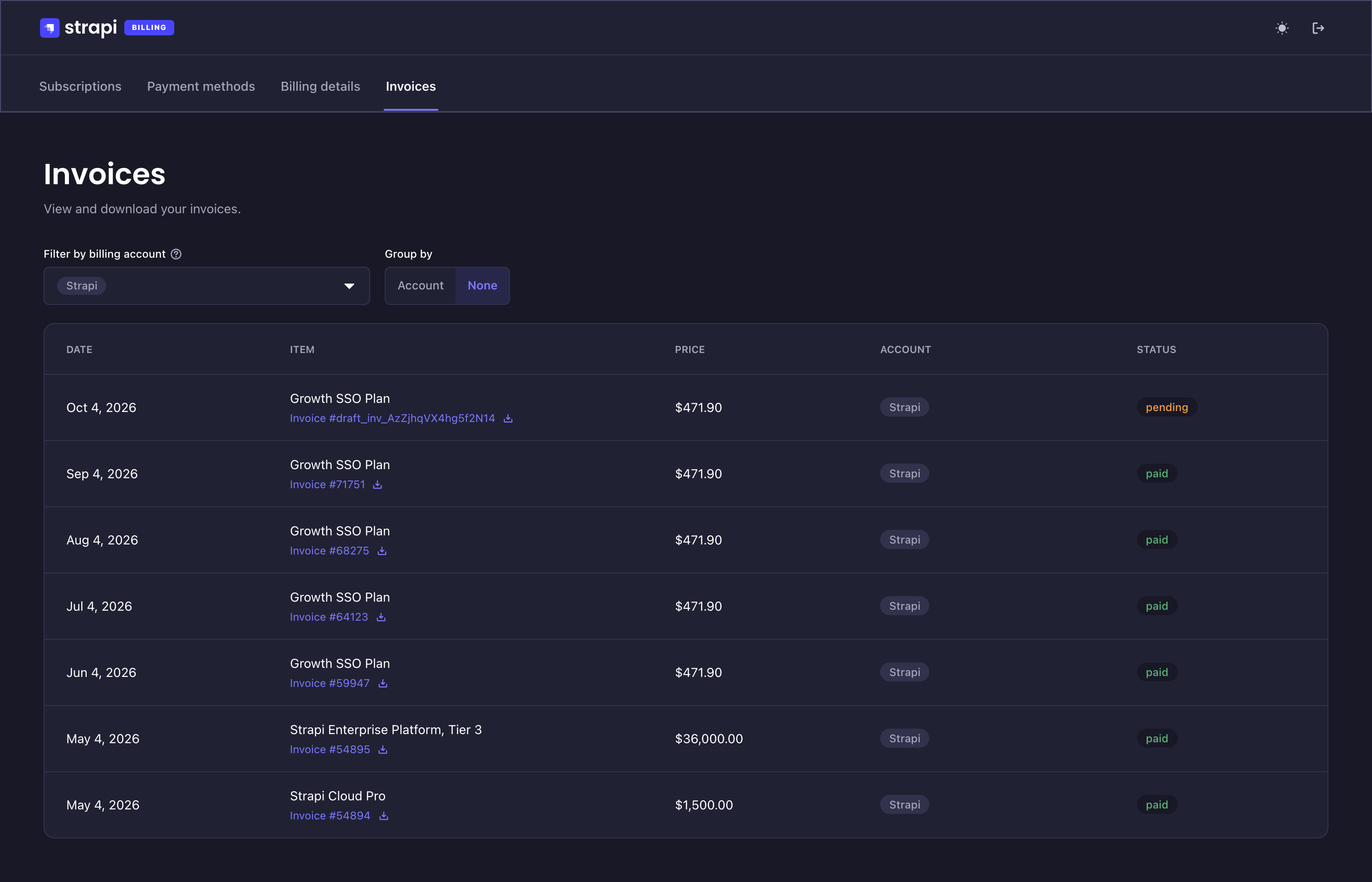Click the Strapi account badge for Oct 4, 2026
Screen dimensions: 1372x882
(904, 407)
